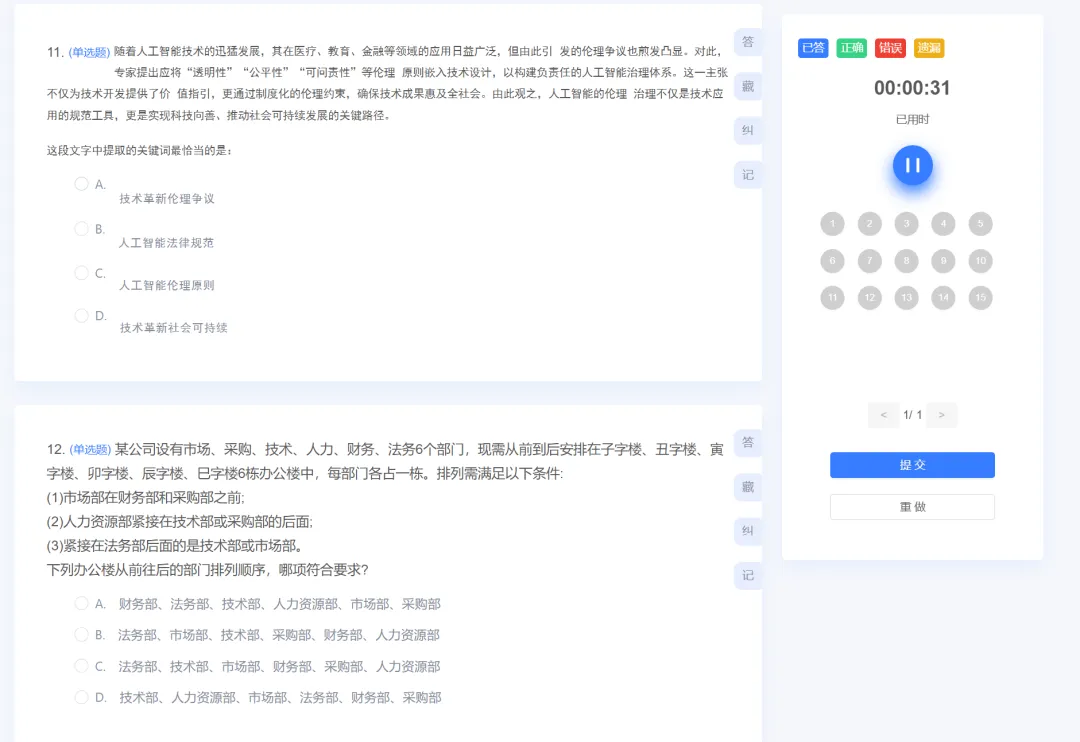Jump to question number 12 bubble

click(869, 298)
